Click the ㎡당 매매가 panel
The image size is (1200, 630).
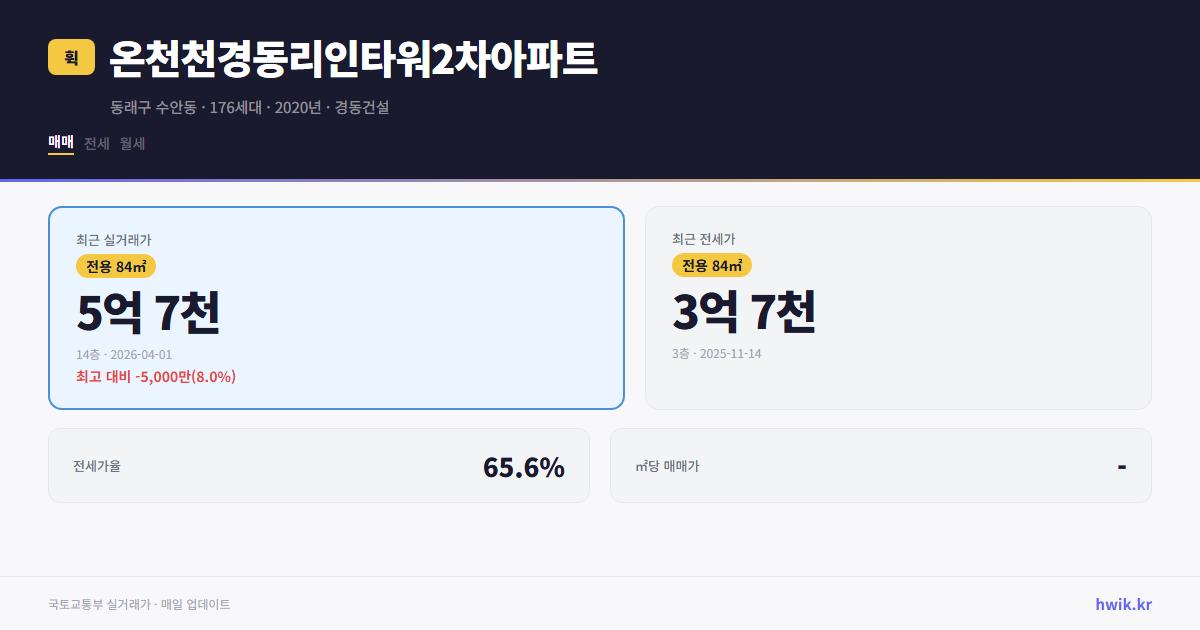(880, 465)
